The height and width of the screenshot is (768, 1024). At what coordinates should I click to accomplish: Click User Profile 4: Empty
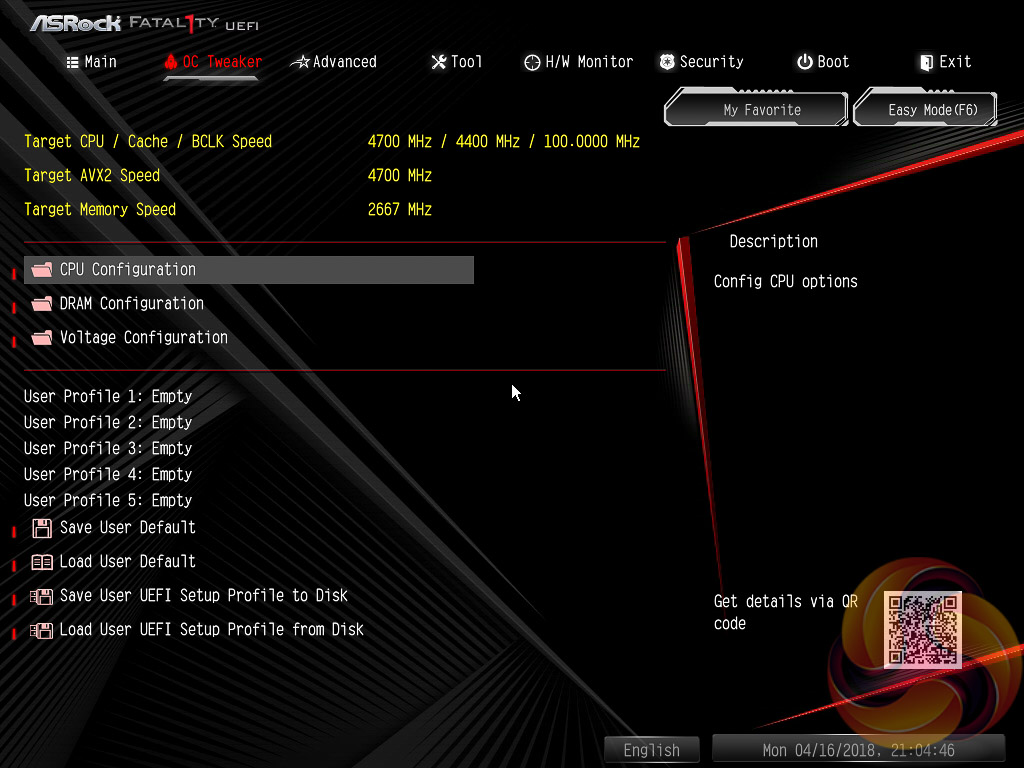[108, 475]
